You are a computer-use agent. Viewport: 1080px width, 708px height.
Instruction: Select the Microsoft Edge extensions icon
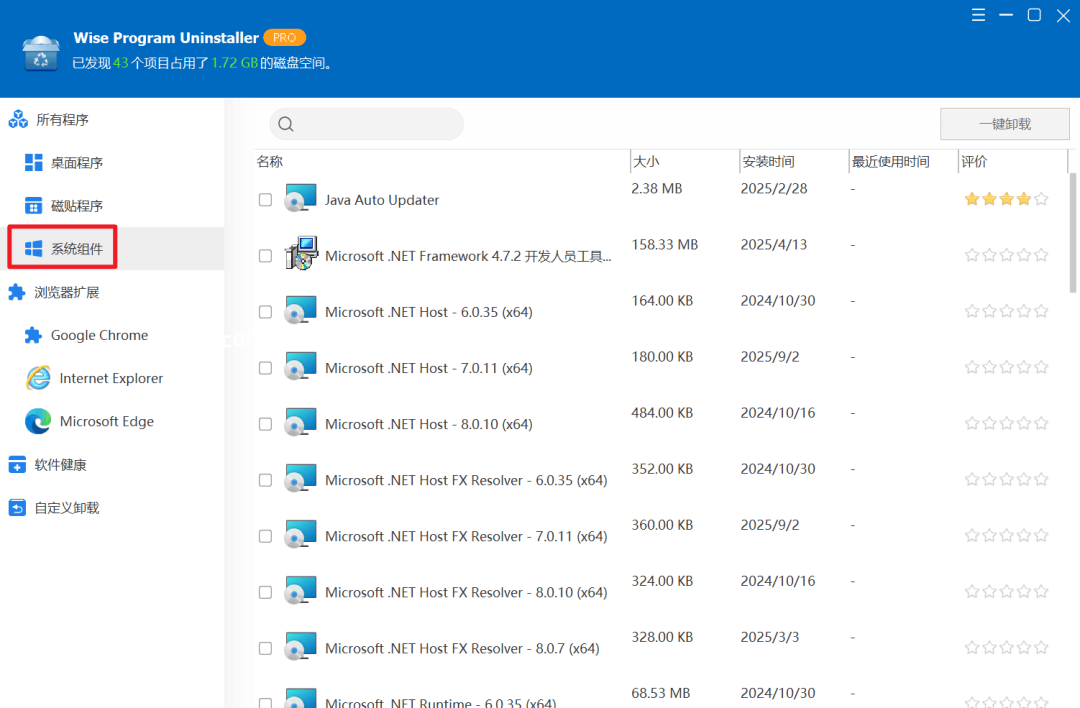tap(38, 422)
